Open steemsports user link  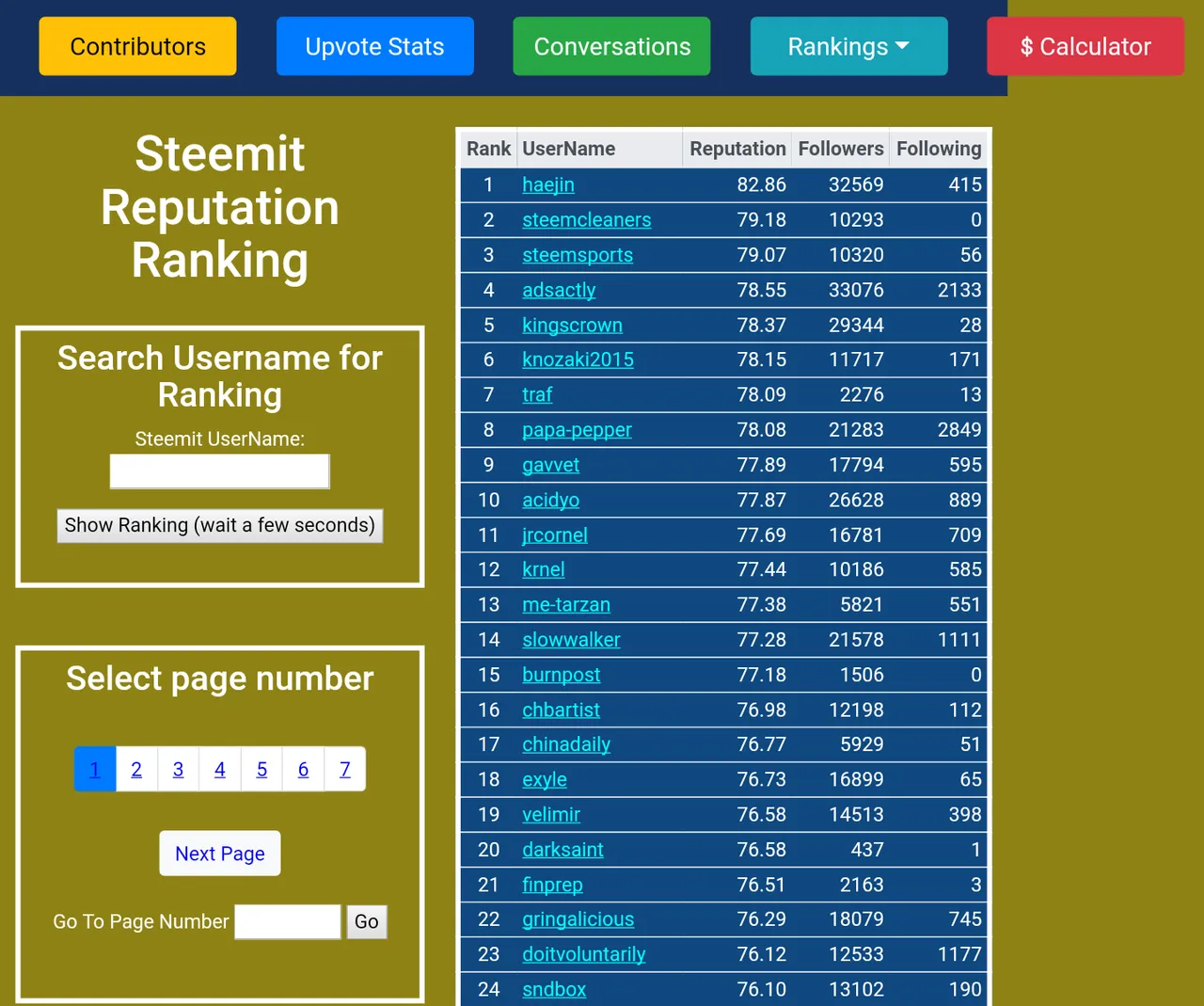[x=578, y=255]
